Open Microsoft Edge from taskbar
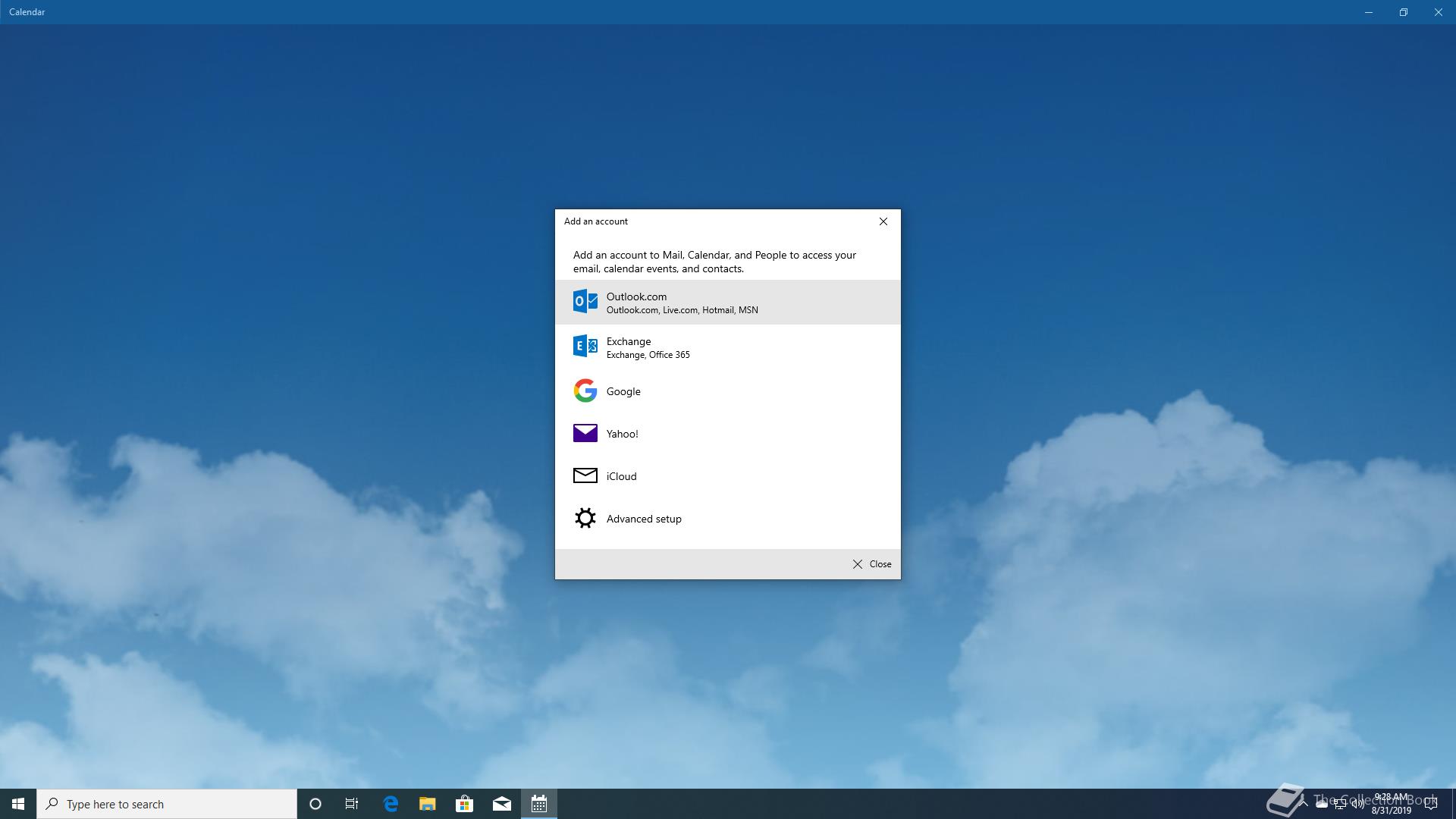The height and width of the screenshot is (819, 1456). click(391, 804)
